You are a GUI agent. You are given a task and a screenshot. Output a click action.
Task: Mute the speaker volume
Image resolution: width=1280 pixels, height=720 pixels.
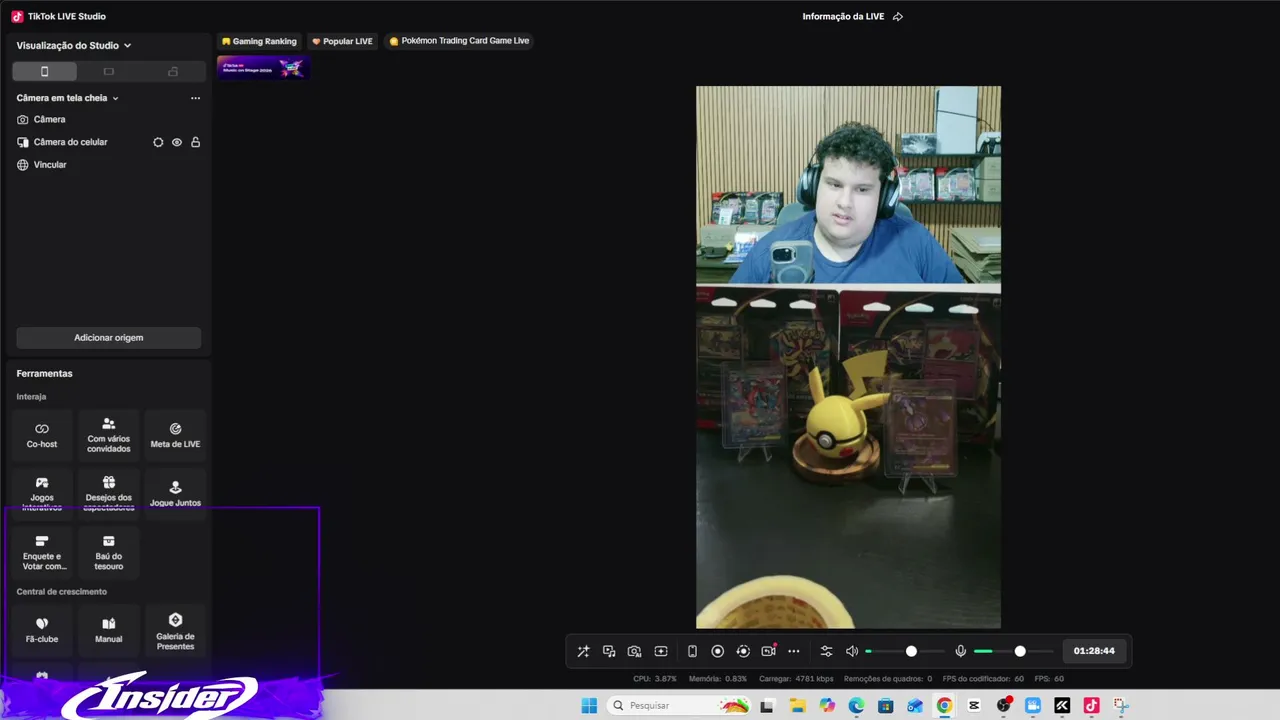[852, 651]
